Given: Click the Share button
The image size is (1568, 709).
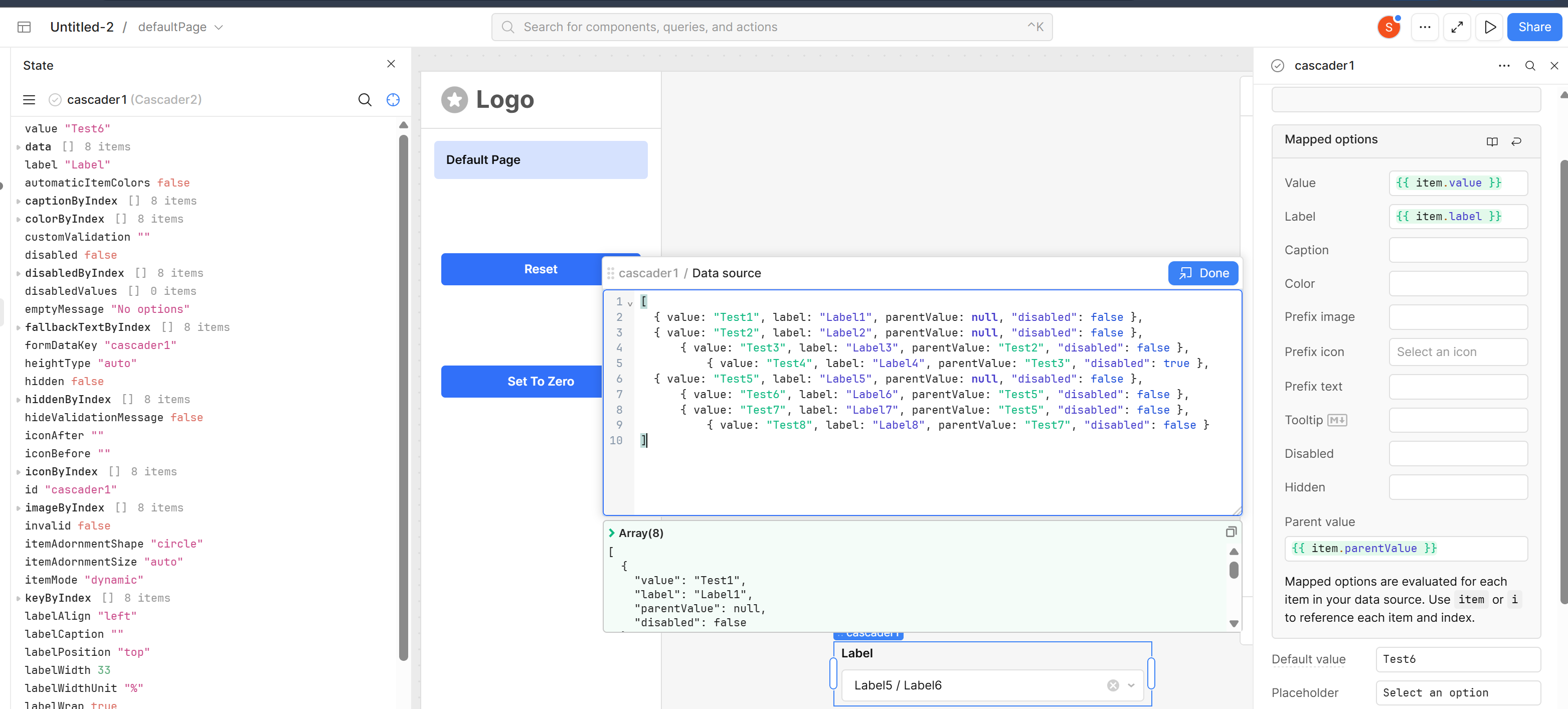Looking at the screenshot, I should pos(1534,27).
